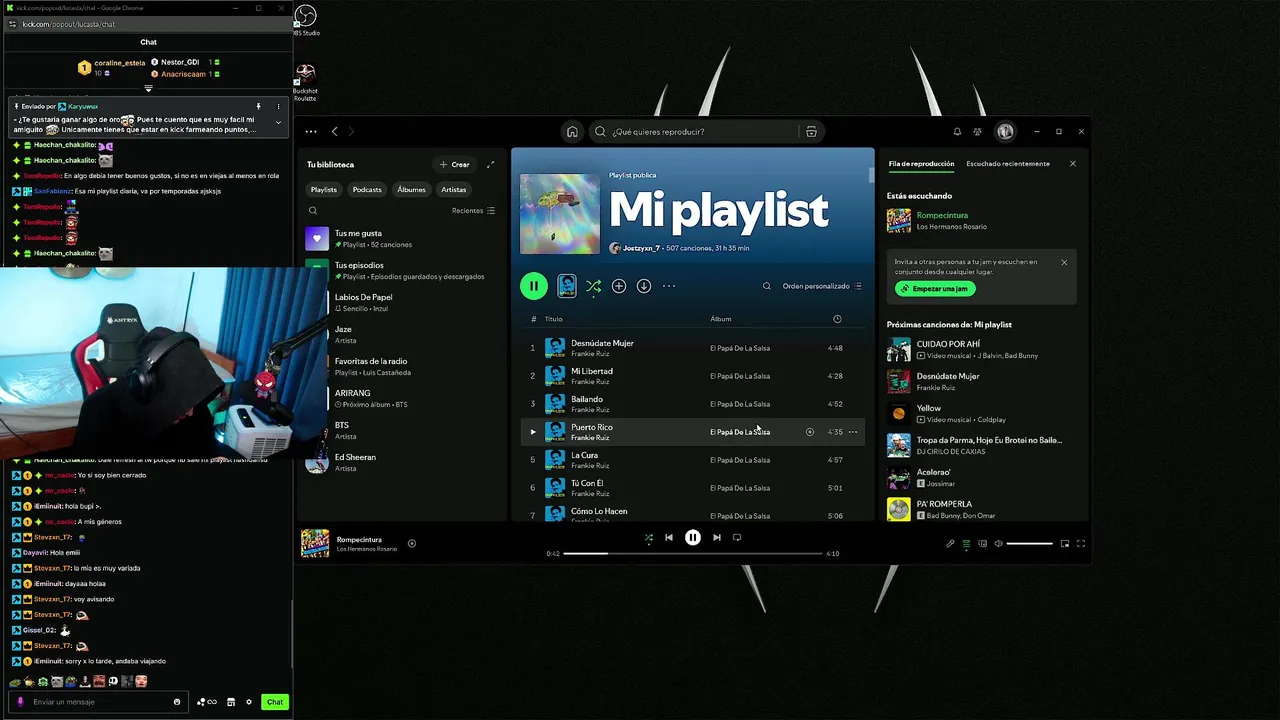Screen dimensions: 1280x720
Task: Open Mi playlist cover image
Action: [559, 214]
